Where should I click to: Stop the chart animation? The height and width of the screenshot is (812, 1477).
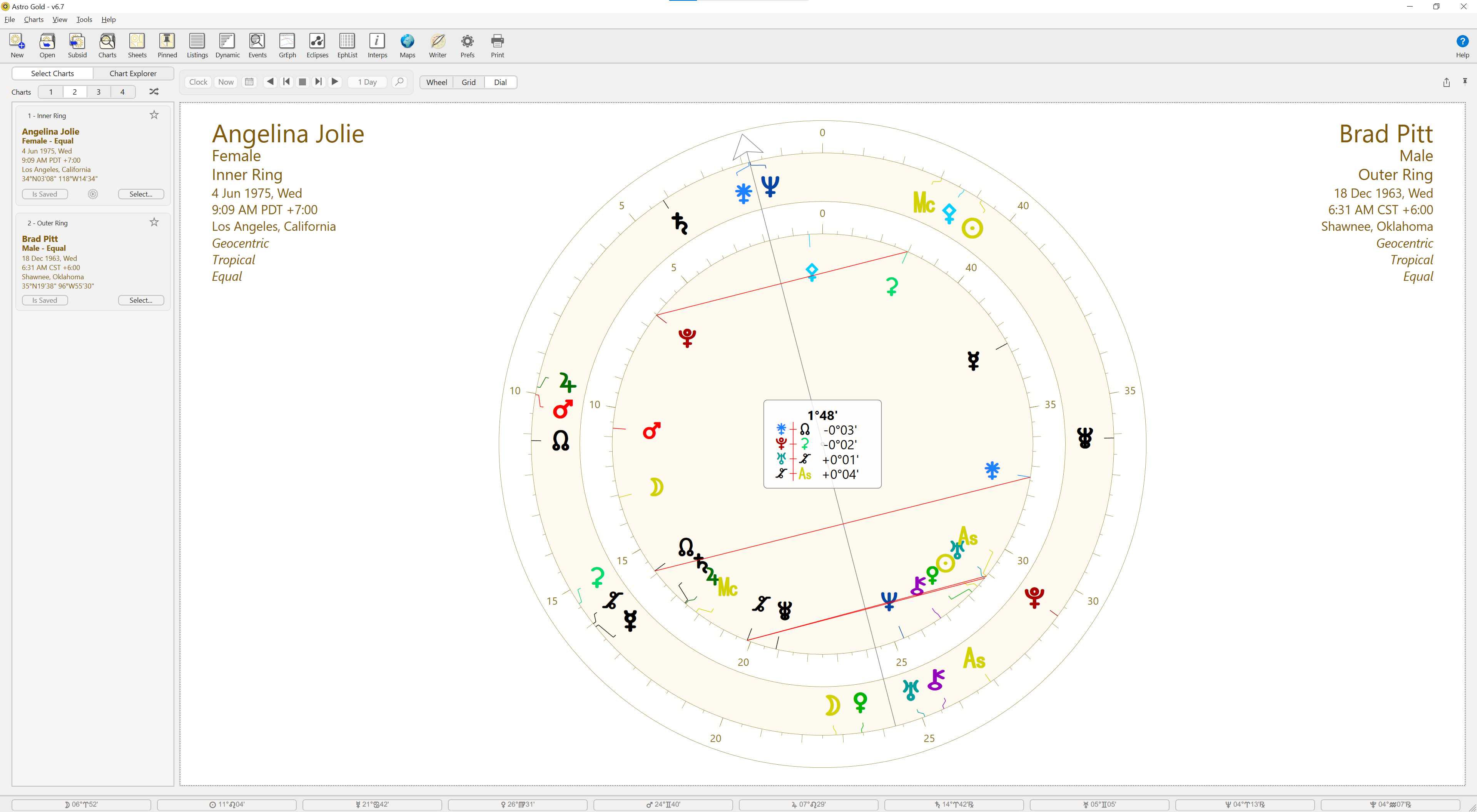[x=303, y=82]
